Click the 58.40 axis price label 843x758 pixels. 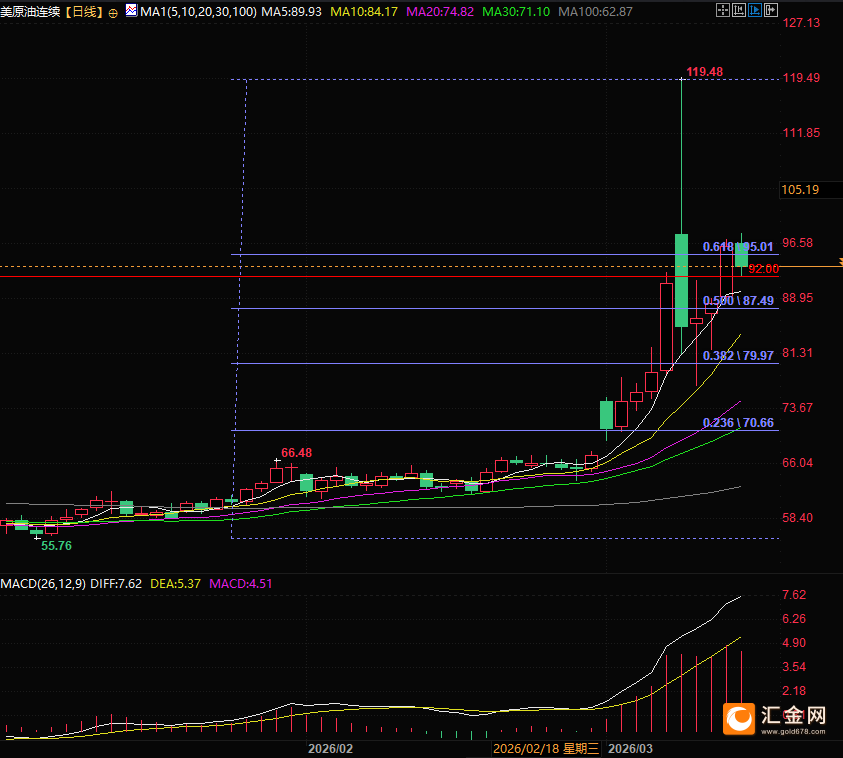tap(798, 518)
